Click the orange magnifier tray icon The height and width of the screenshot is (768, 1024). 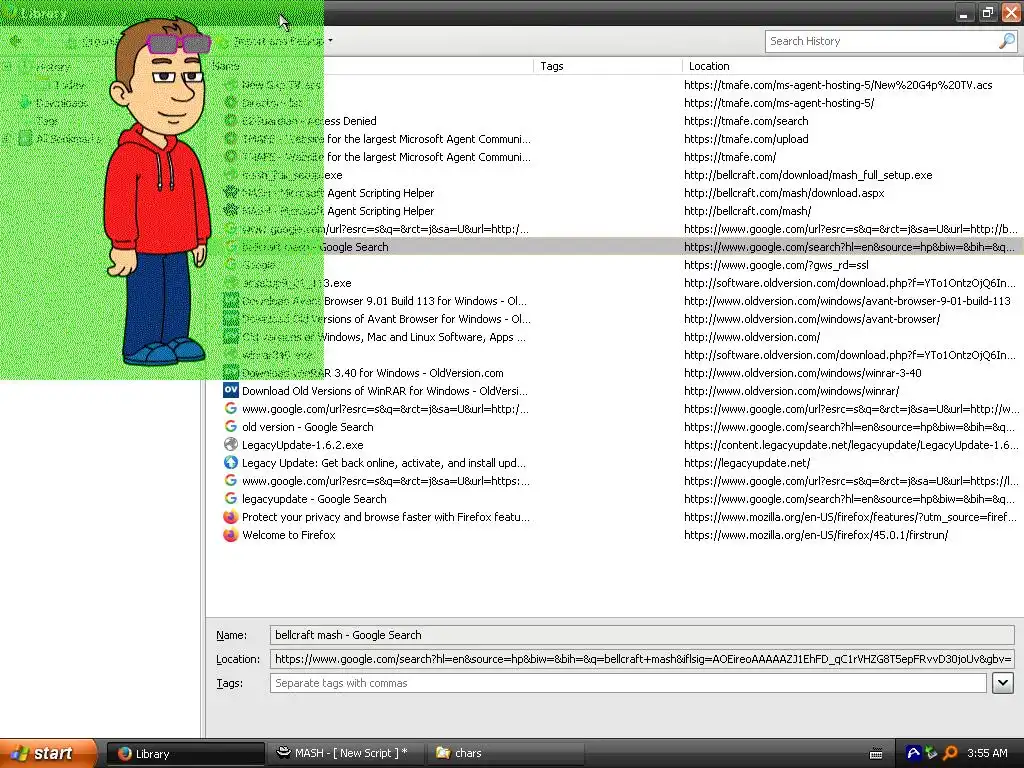[x=950, y=753]
